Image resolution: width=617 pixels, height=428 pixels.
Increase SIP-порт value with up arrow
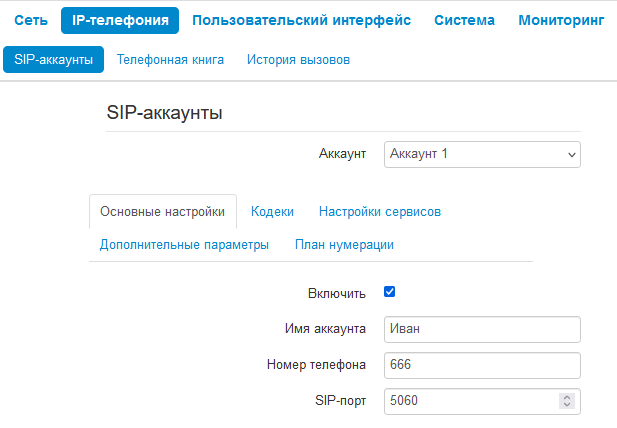tap(567, 396)
